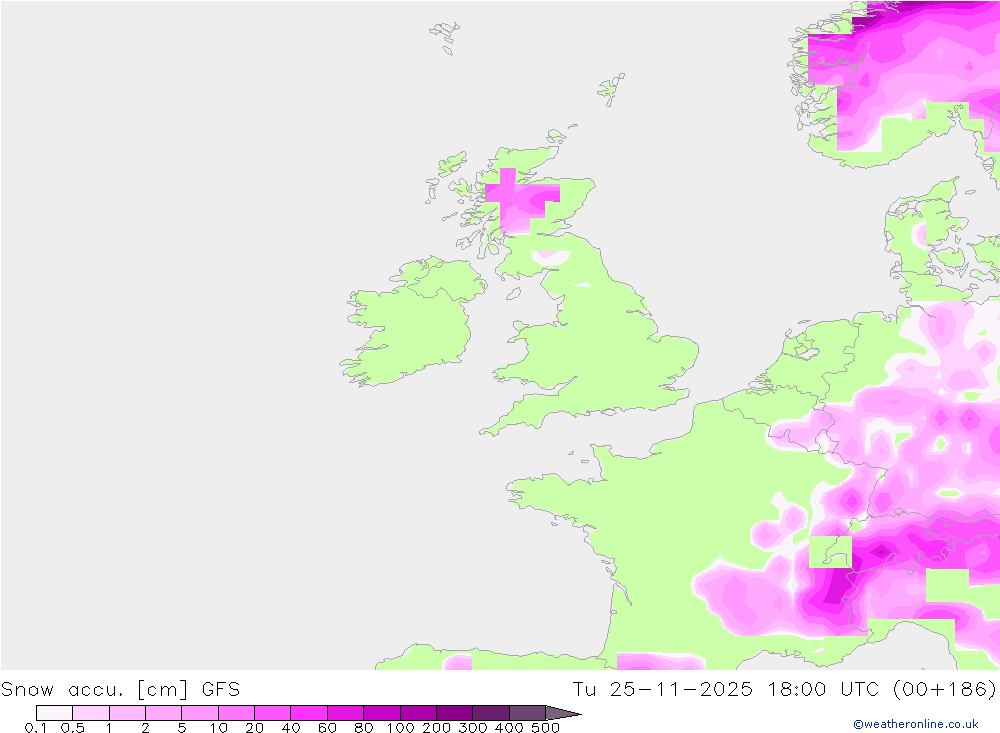The width and height of the screenshot is (1000, 733).
Task: Click the 60–80 cm legend swatch
Action: (x=346, y=713)
